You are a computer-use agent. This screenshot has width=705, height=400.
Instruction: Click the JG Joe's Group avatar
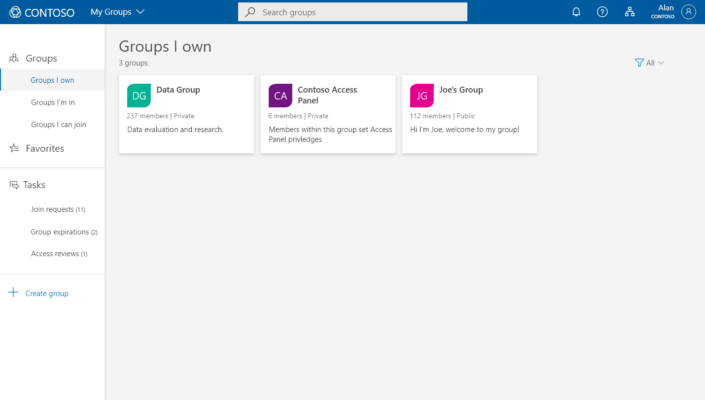[422, 95]
